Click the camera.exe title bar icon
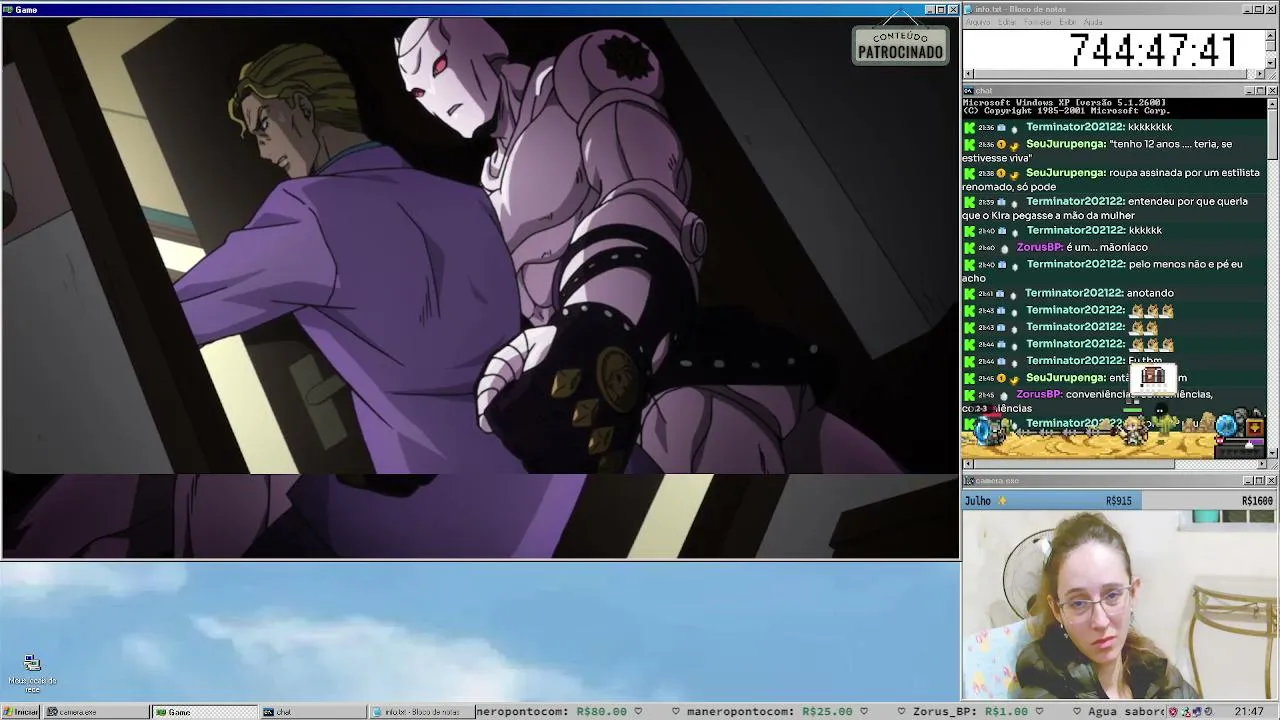This screenshot has height=720, width=1280. 969,481
